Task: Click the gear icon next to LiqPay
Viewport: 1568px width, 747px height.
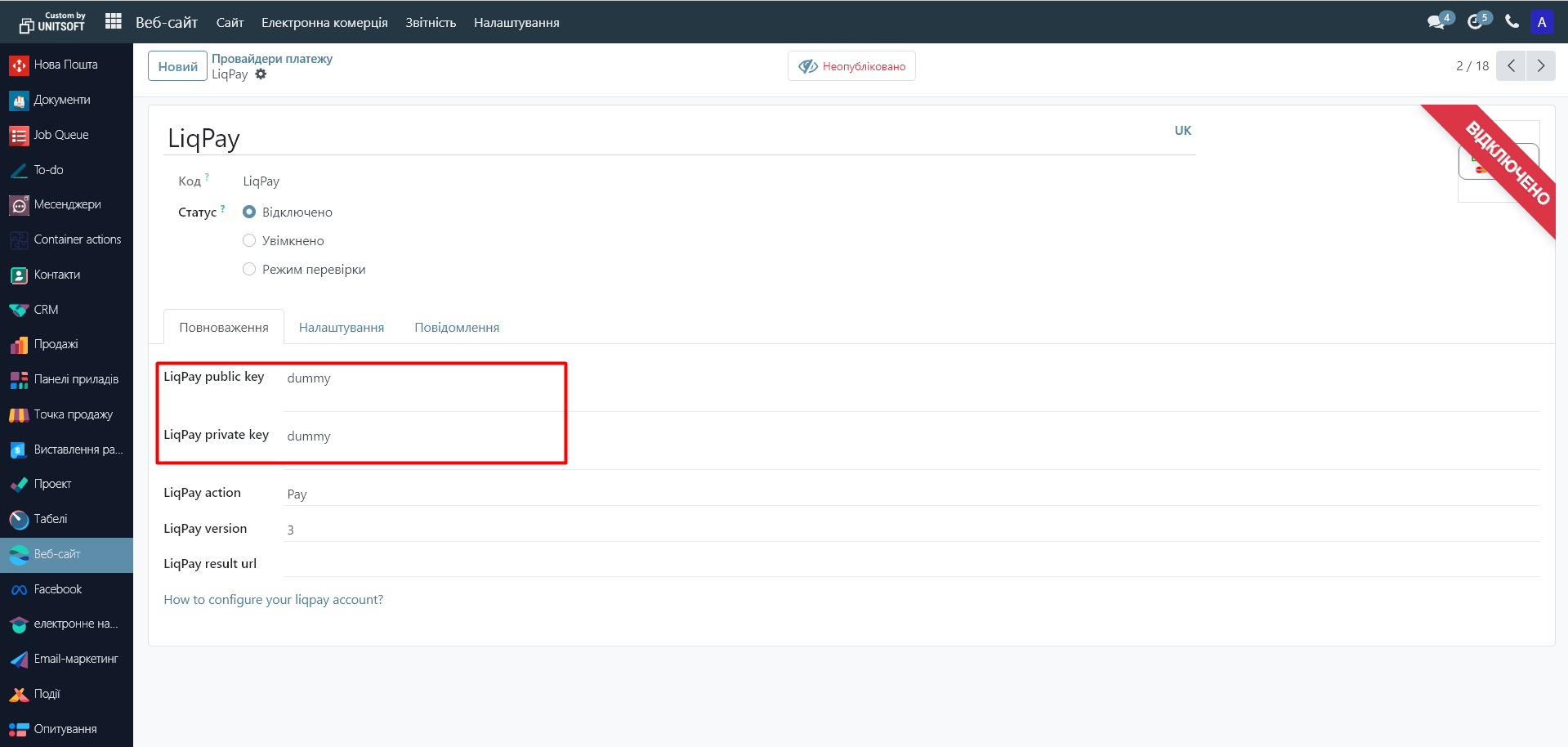Action: (x=261, y=74)
